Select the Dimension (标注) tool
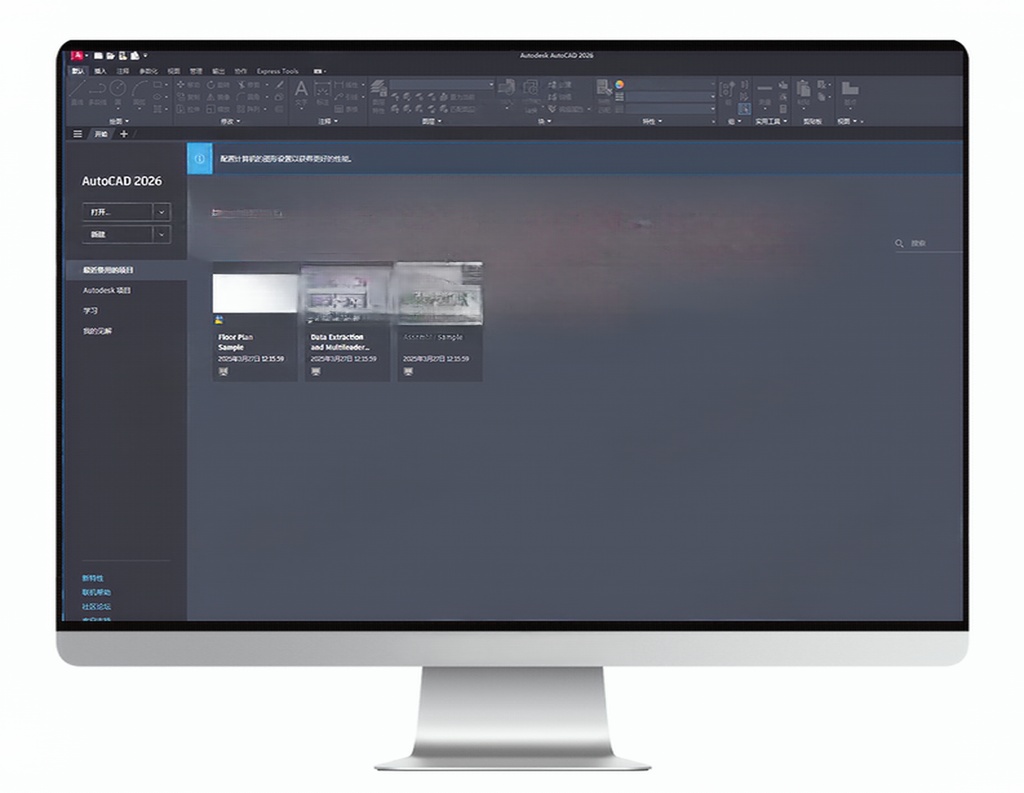 point(323,92)
